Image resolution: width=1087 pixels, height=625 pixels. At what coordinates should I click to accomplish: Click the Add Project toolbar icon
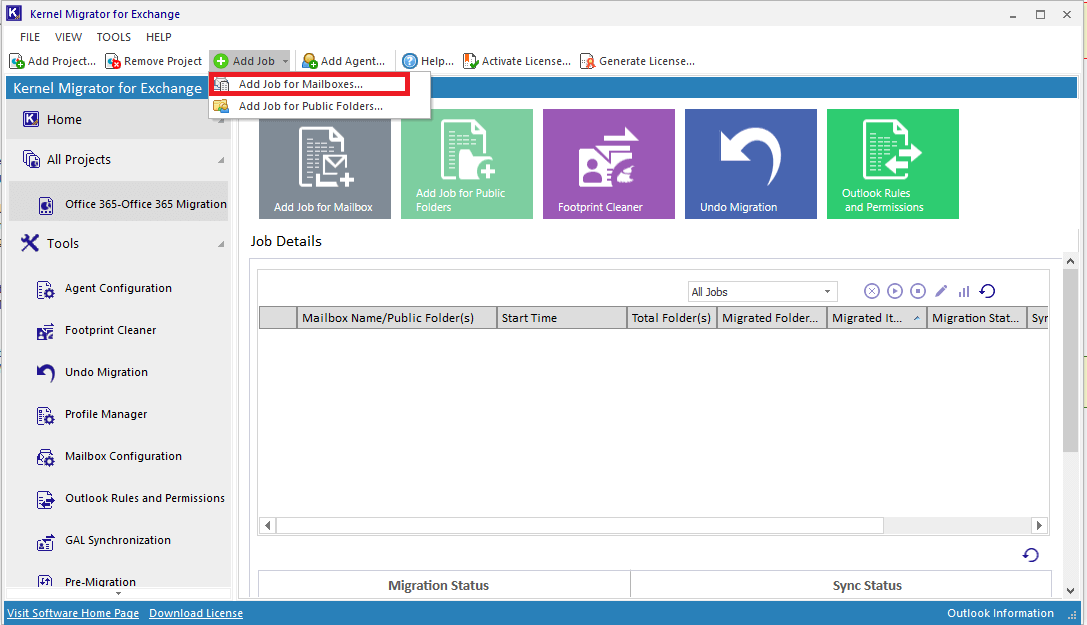pos(17,61)
